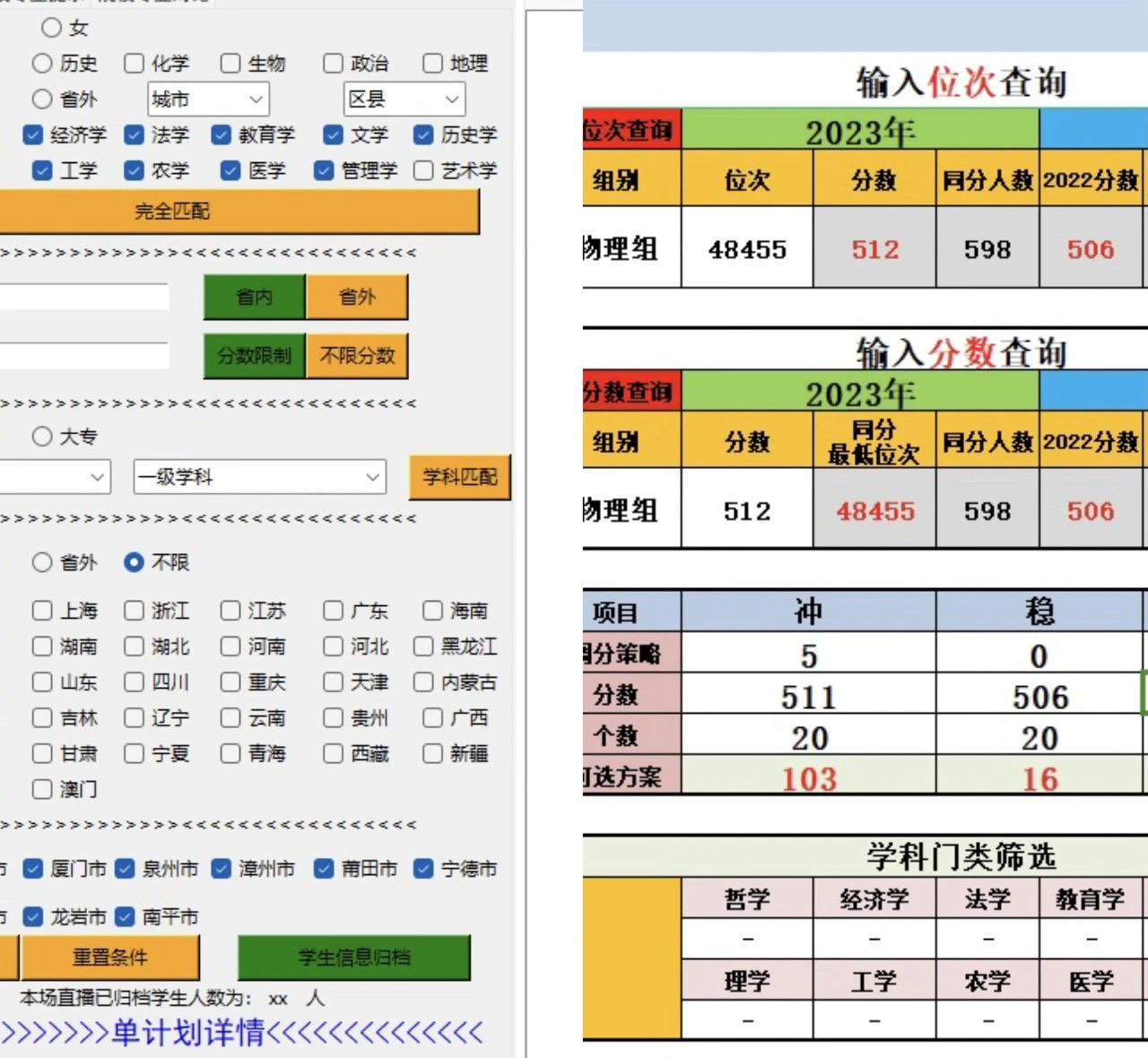1148x1058 pixels.
Task: Click the 分数限制 button
Action: pos(255,356)
